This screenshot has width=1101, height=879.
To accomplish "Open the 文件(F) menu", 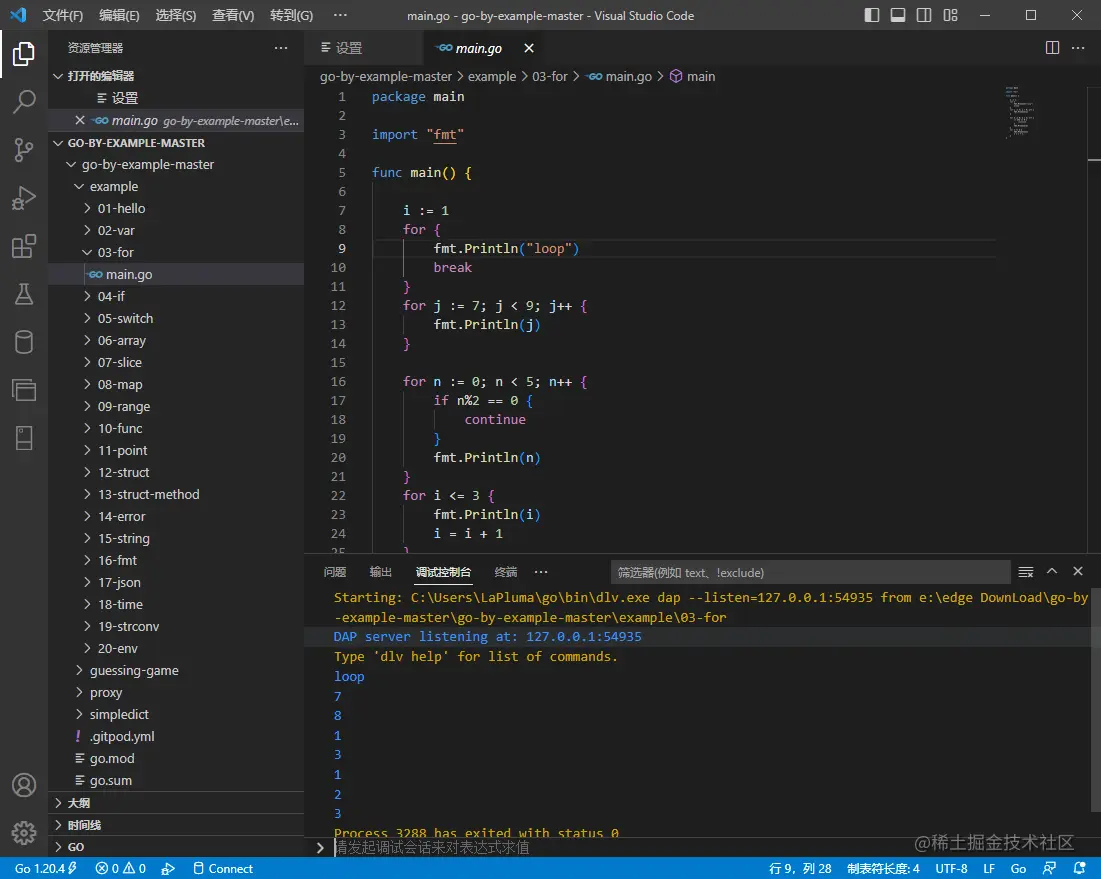I will pos(62,15).
